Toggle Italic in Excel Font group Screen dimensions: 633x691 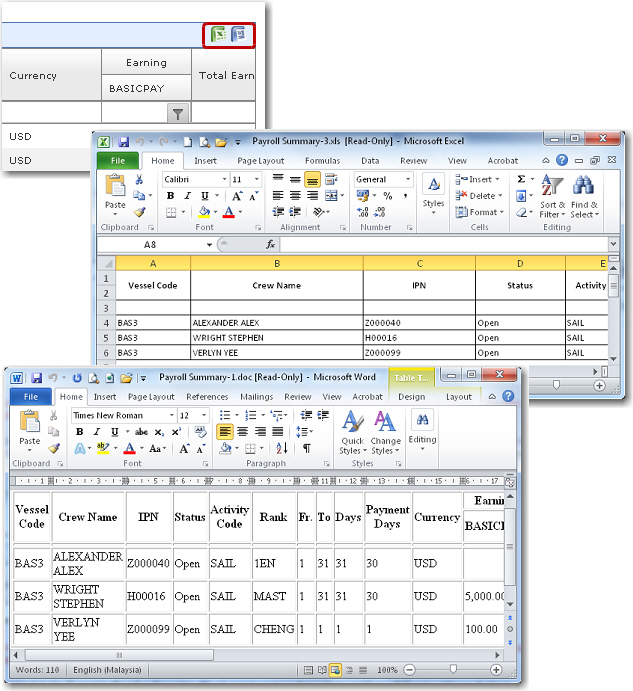pyautogui.click(x=188, y=196)
